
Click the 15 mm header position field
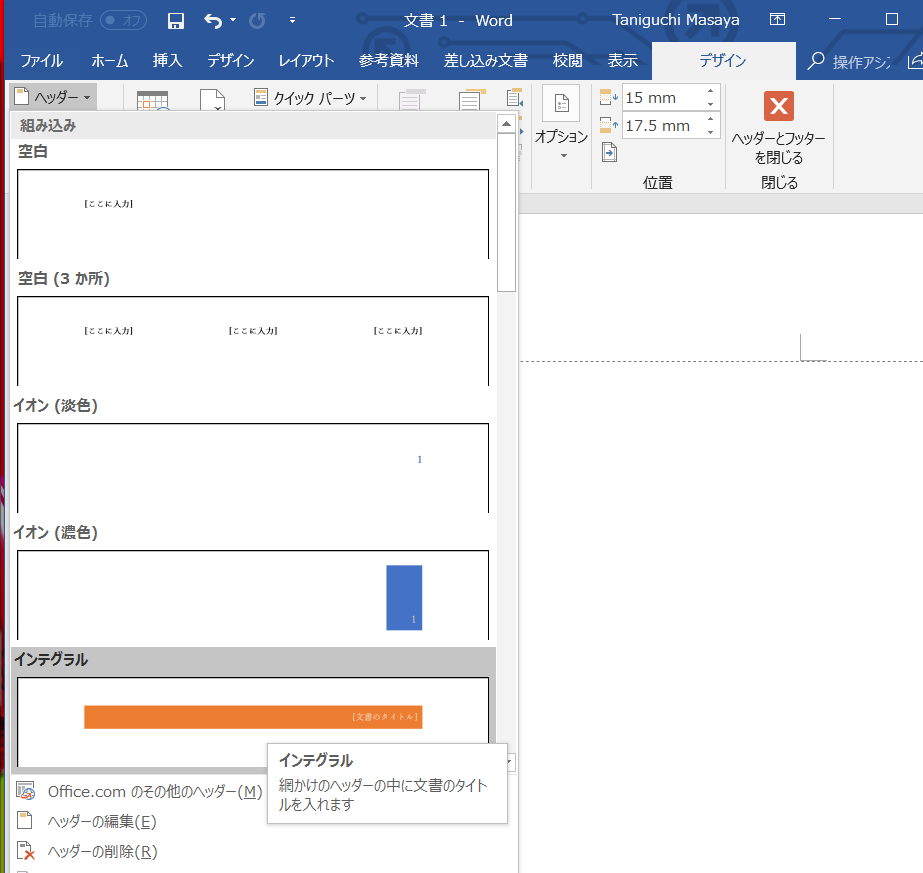pyautogui.click(x=663, y=98)
